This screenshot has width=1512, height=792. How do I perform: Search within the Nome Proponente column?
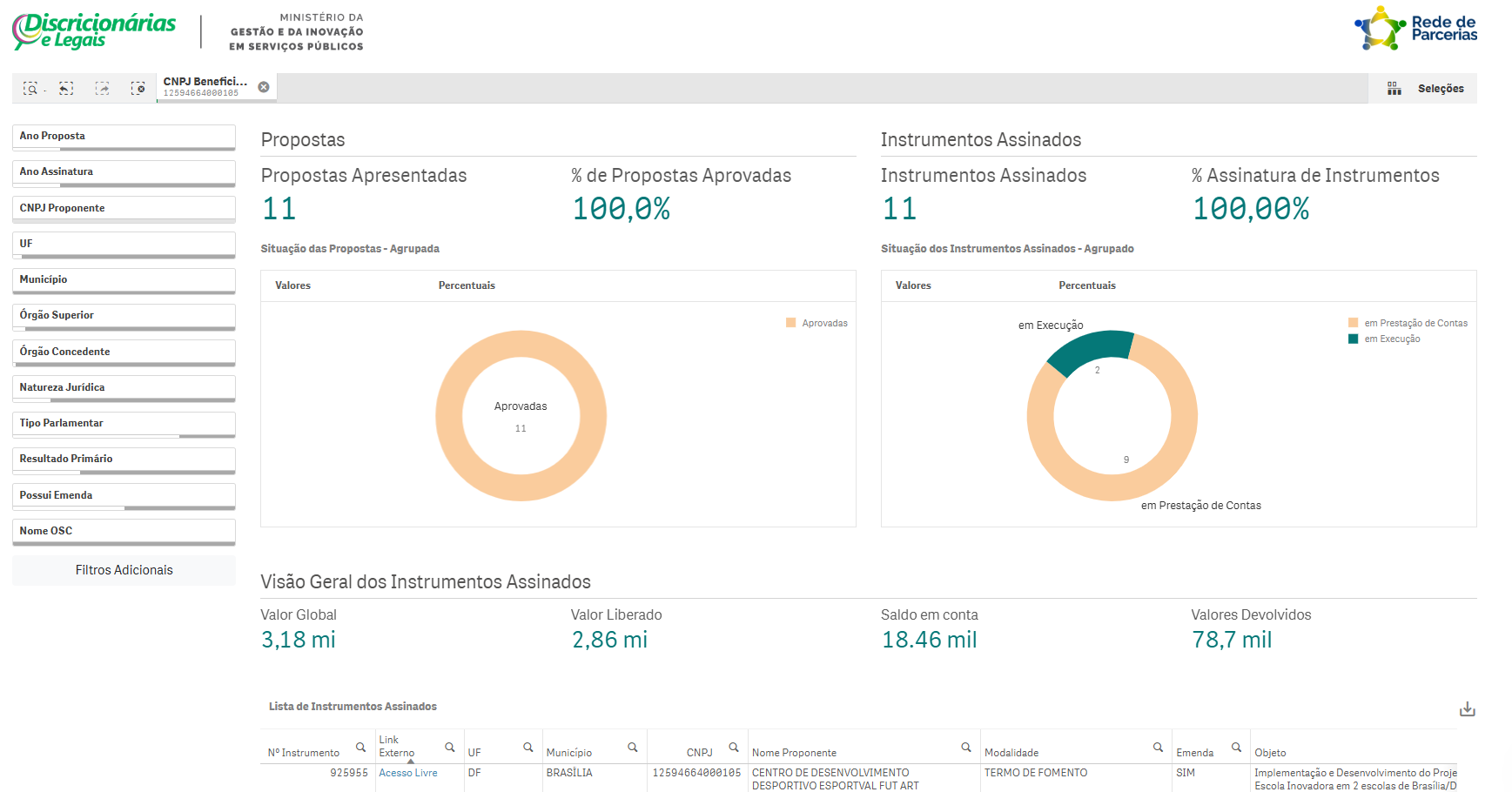[x=965, y=748]
